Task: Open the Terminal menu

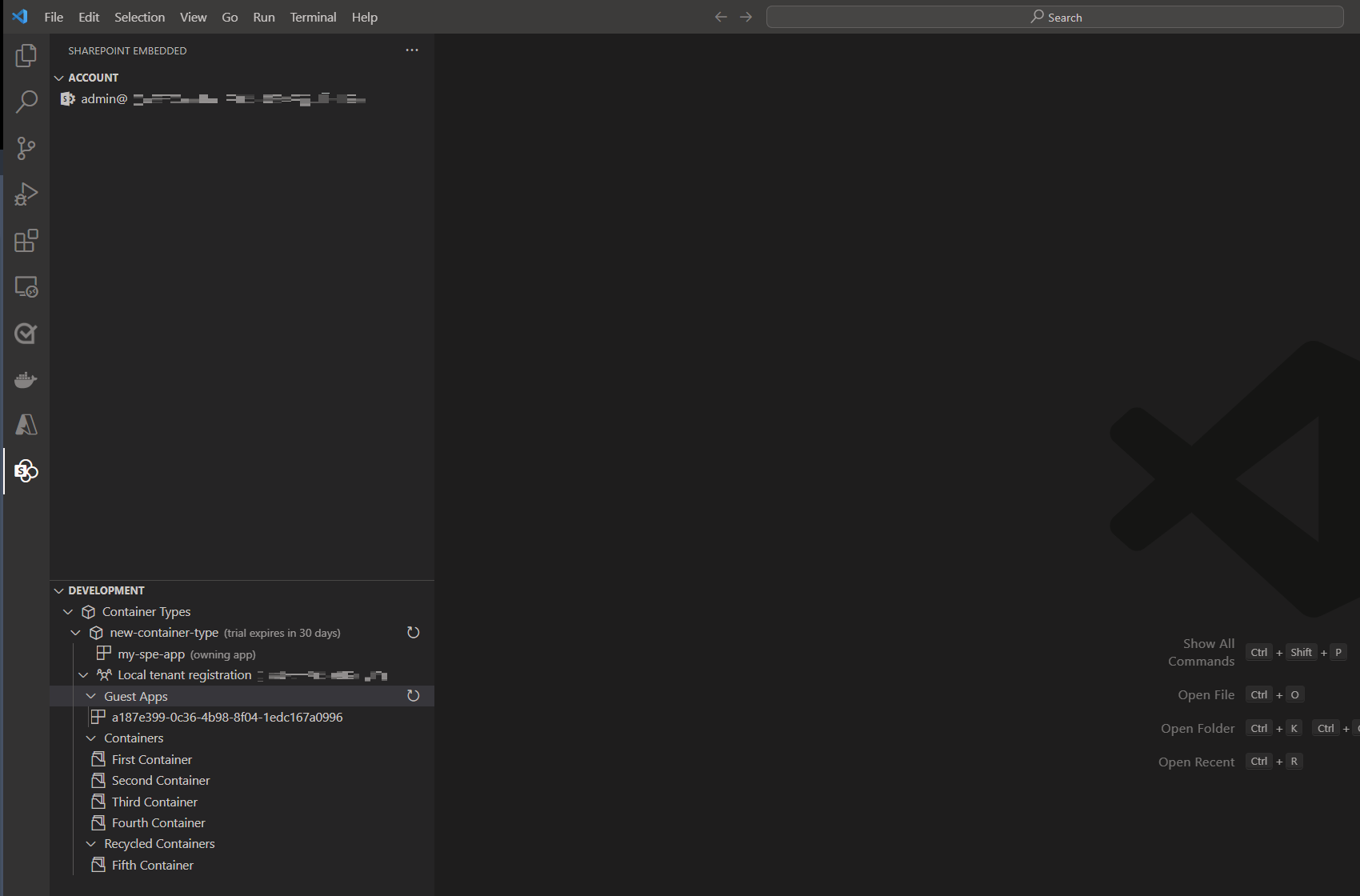Action: pos(313,17)
